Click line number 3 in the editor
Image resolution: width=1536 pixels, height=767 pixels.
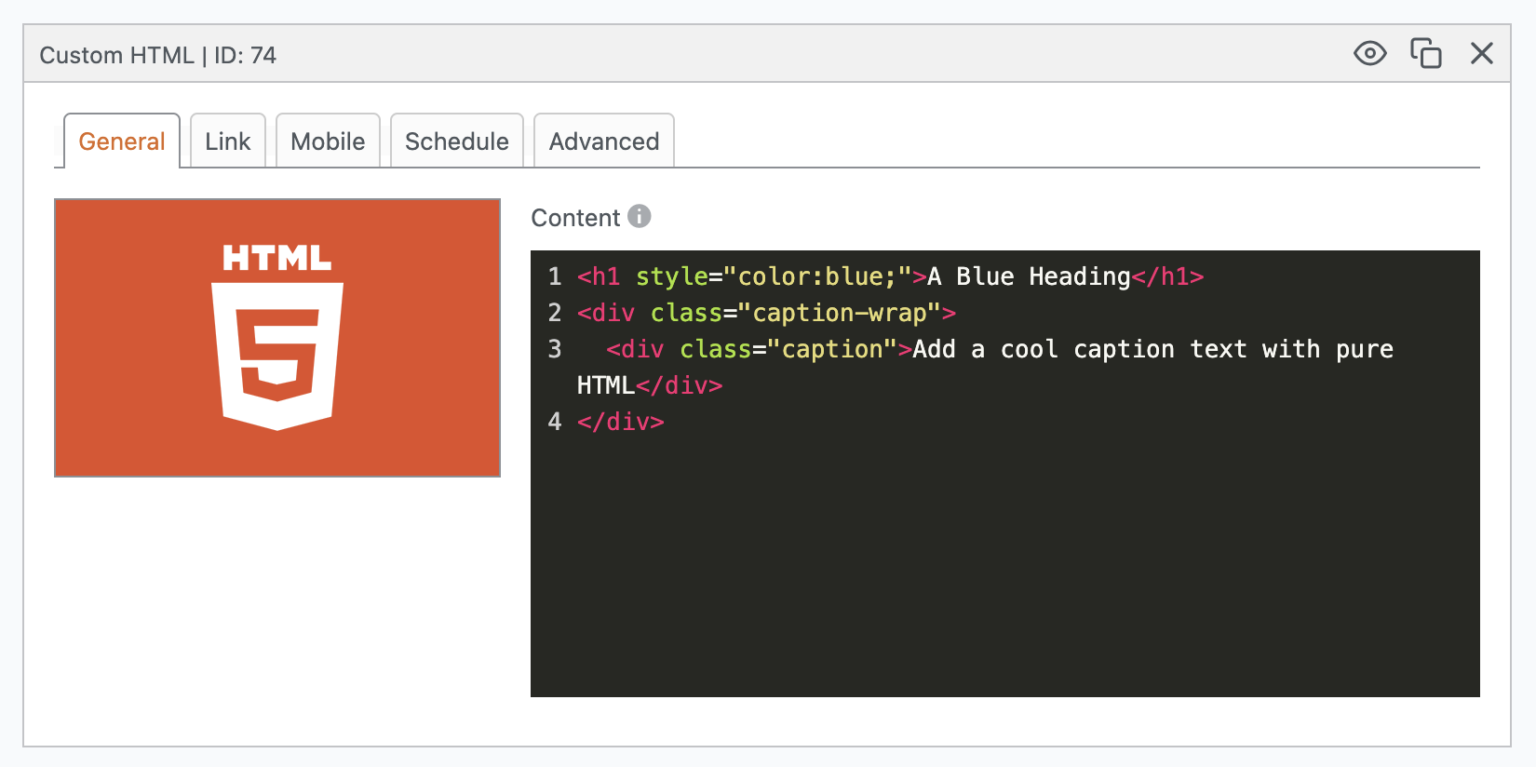554,349
